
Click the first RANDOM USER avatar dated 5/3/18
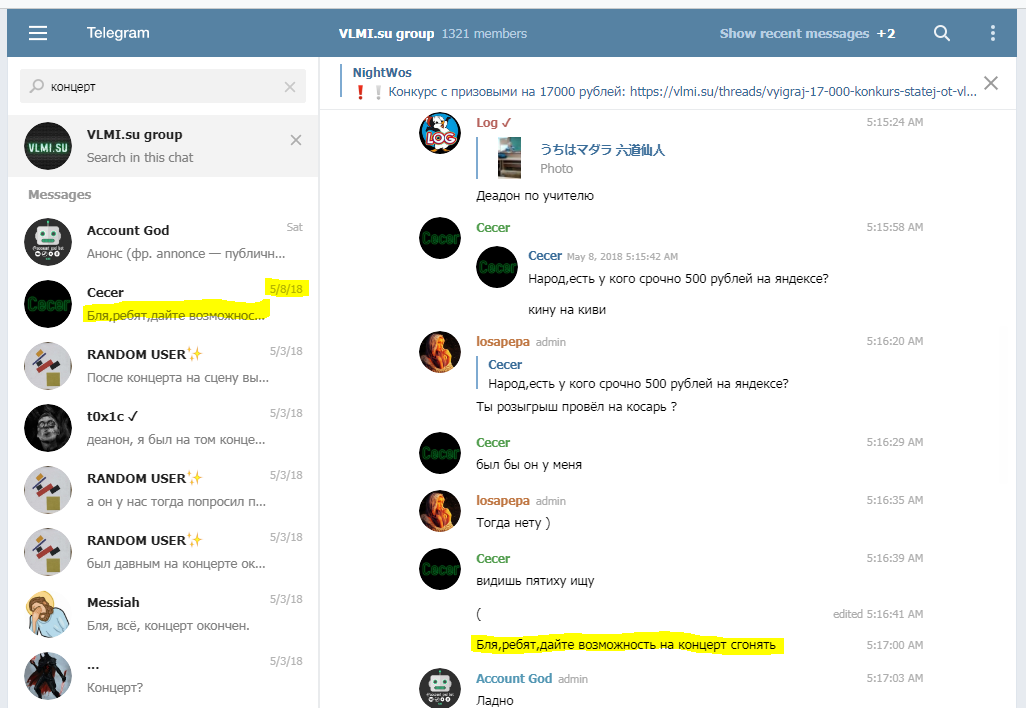point(48,366)
